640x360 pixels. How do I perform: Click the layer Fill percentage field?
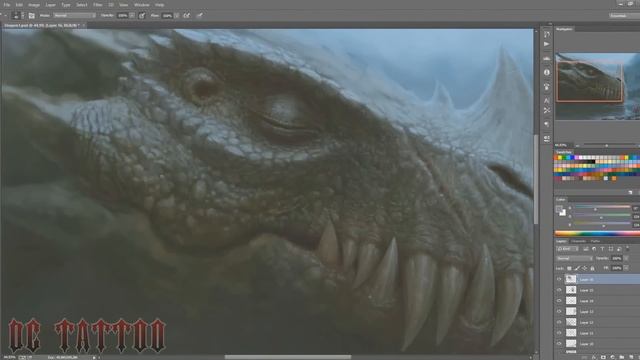click(616, 268)
